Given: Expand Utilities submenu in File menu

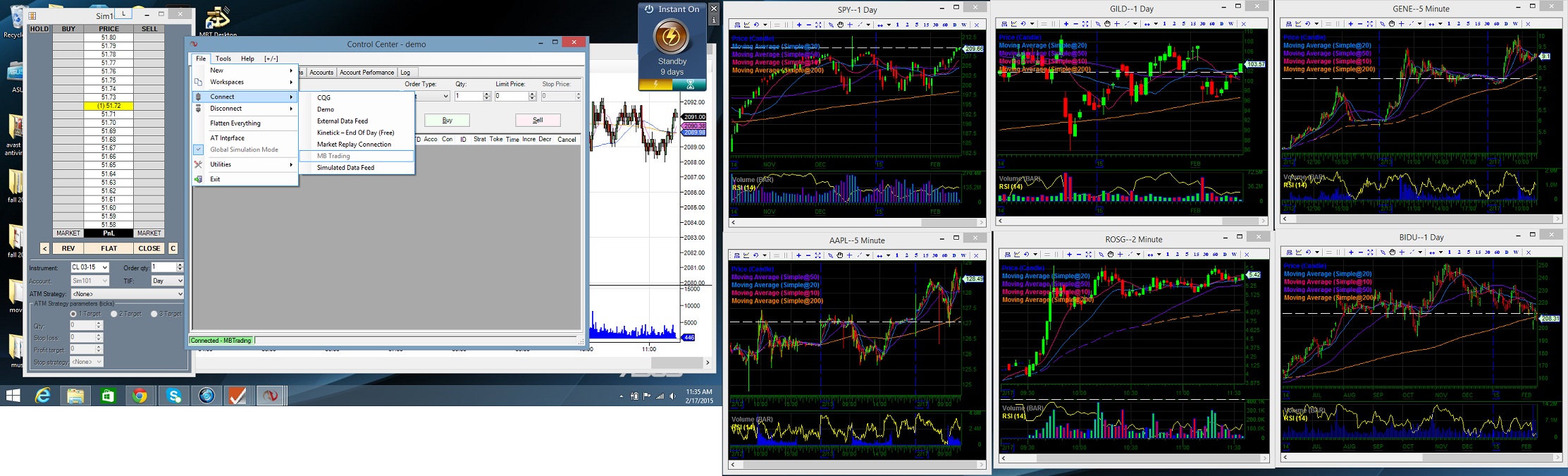Looking at the screenshot, I should [245, 164].
